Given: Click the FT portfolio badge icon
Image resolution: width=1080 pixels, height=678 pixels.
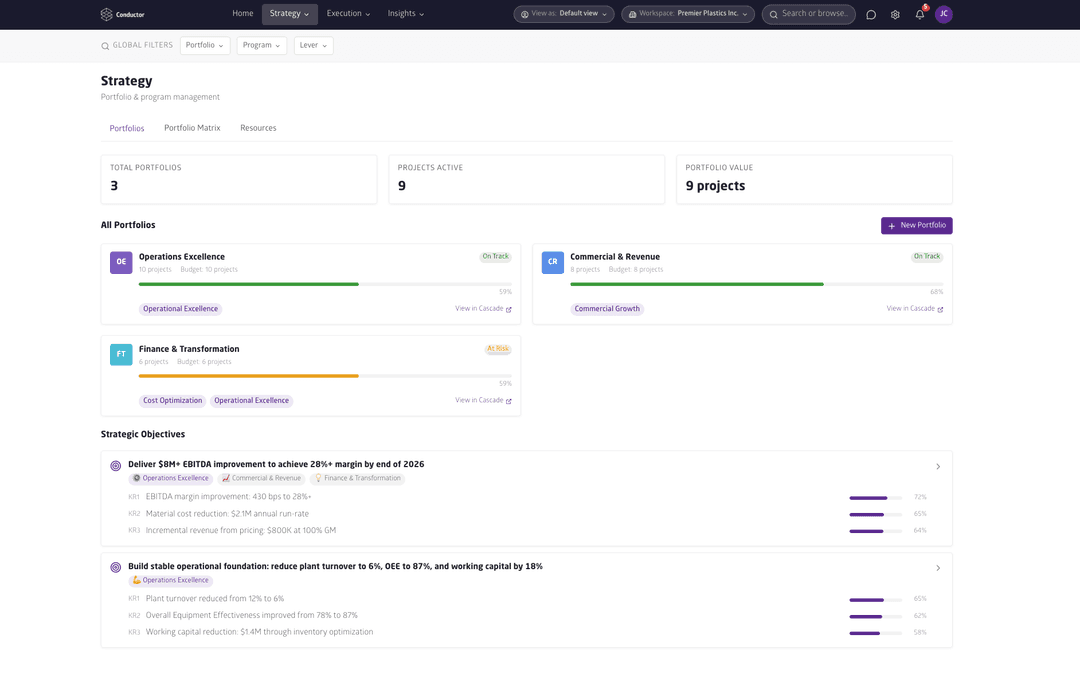Looking at the screenshot, I should (x=121, y=355).
